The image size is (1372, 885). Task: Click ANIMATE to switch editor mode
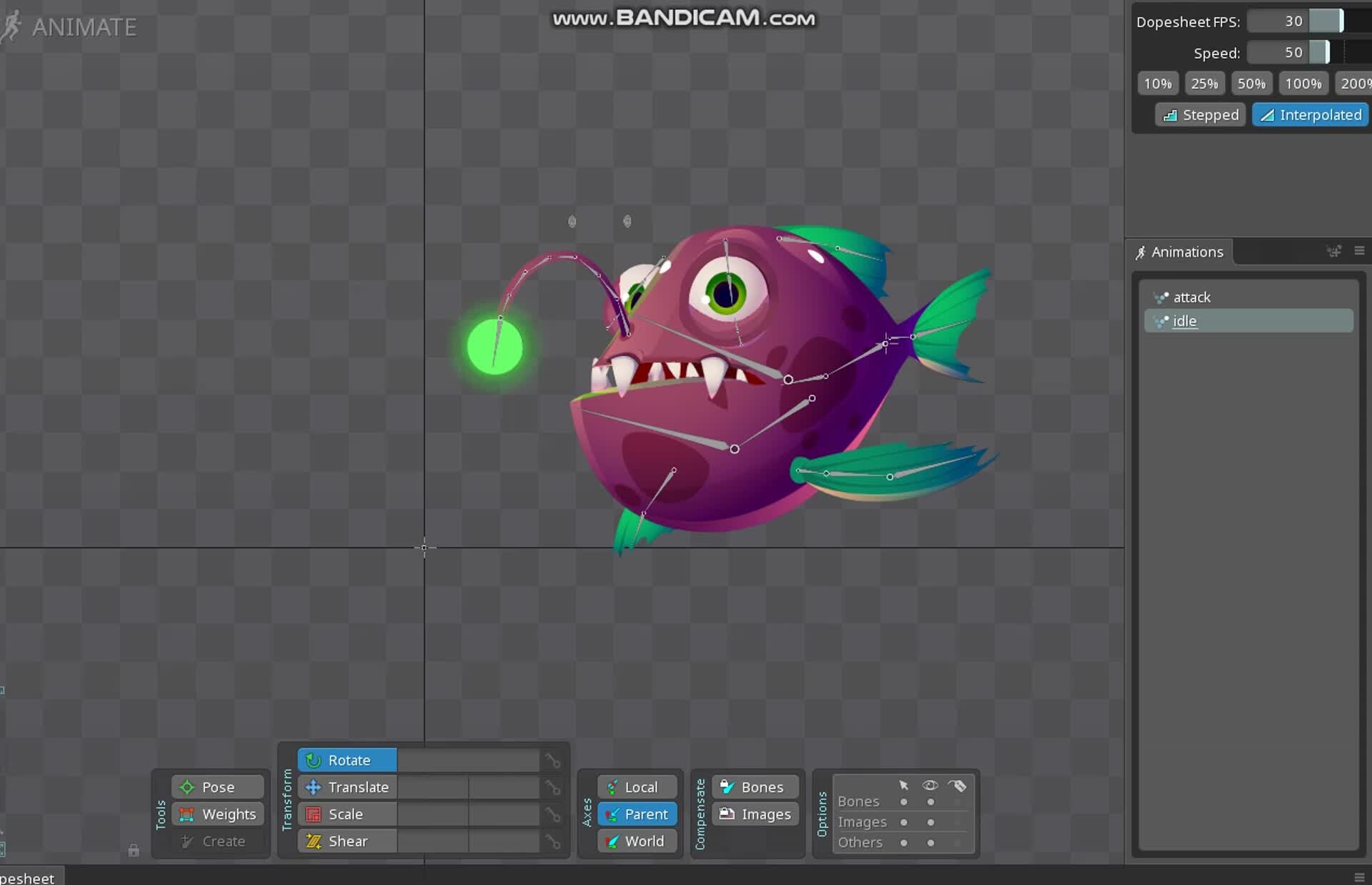84,28
